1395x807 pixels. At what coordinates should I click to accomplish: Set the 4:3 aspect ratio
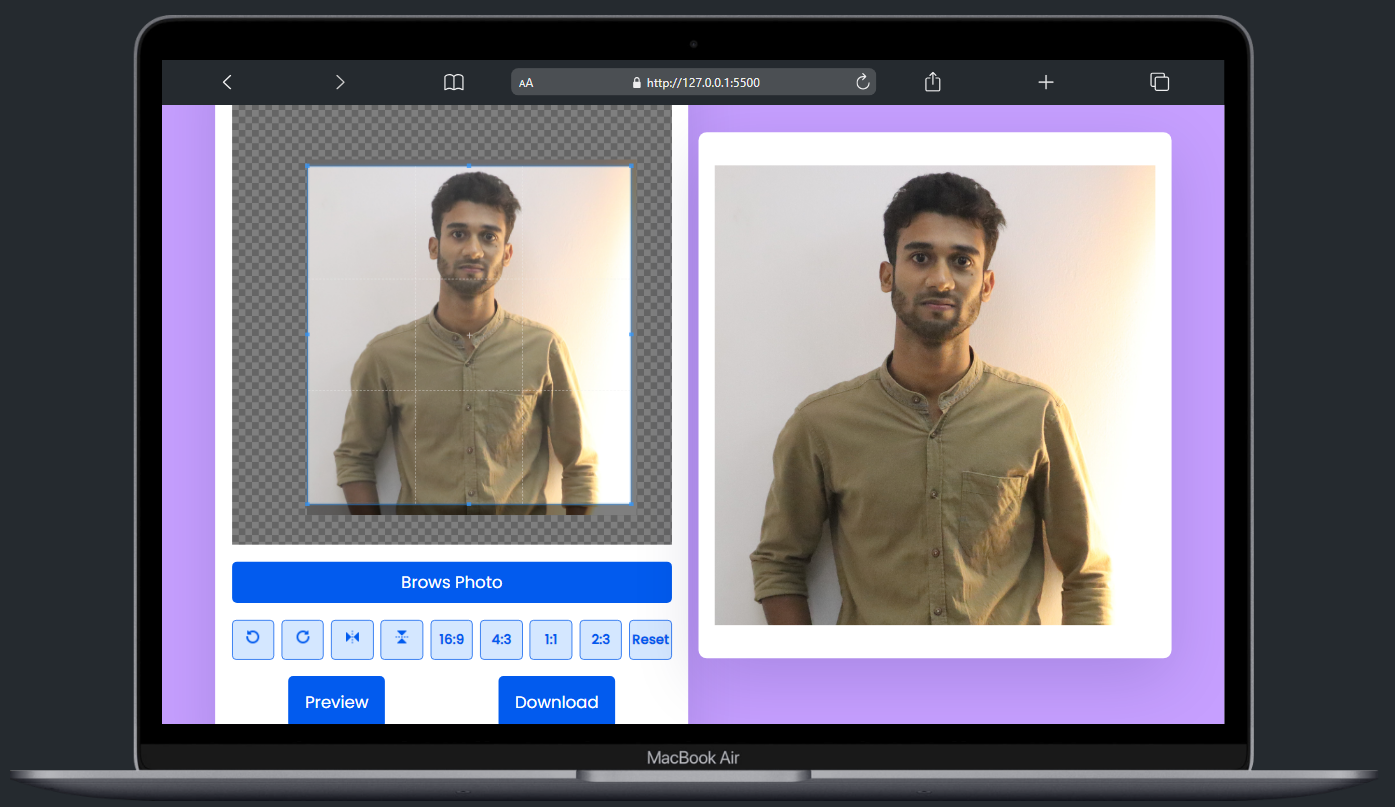point(501,639)
